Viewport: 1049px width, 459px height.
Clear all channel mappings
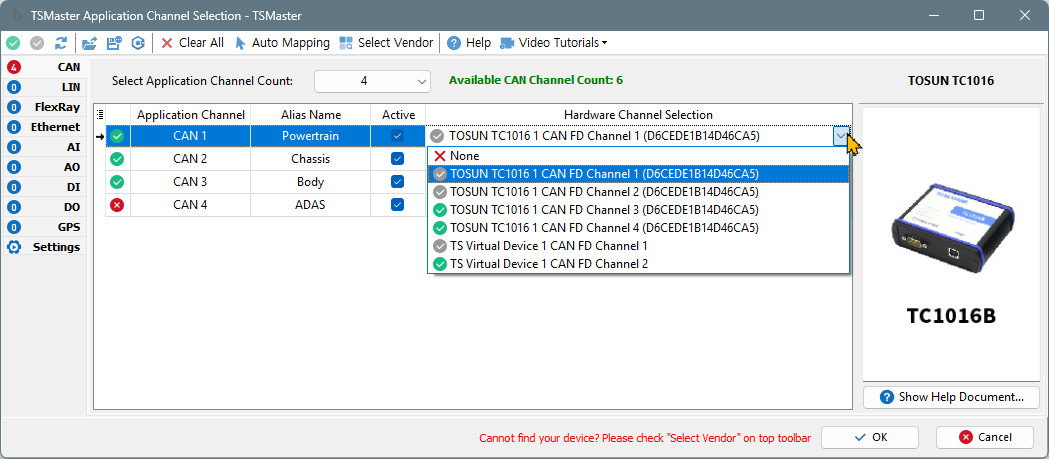coord(192,43)
